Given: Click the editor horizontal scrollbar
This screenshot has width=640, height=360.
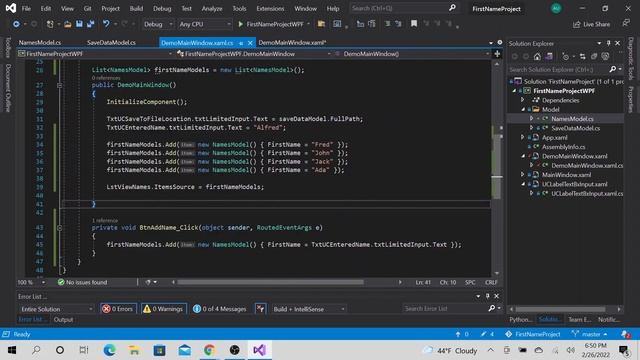Looking at the screenshot, I should pos(270,282).
